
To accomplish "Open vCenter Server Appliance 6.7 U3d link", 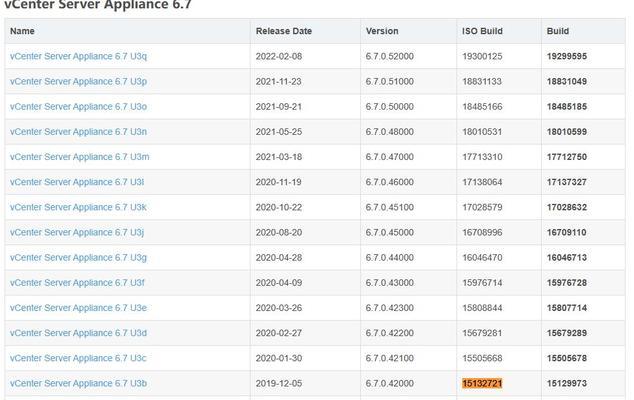I will (x=78, y=333).
